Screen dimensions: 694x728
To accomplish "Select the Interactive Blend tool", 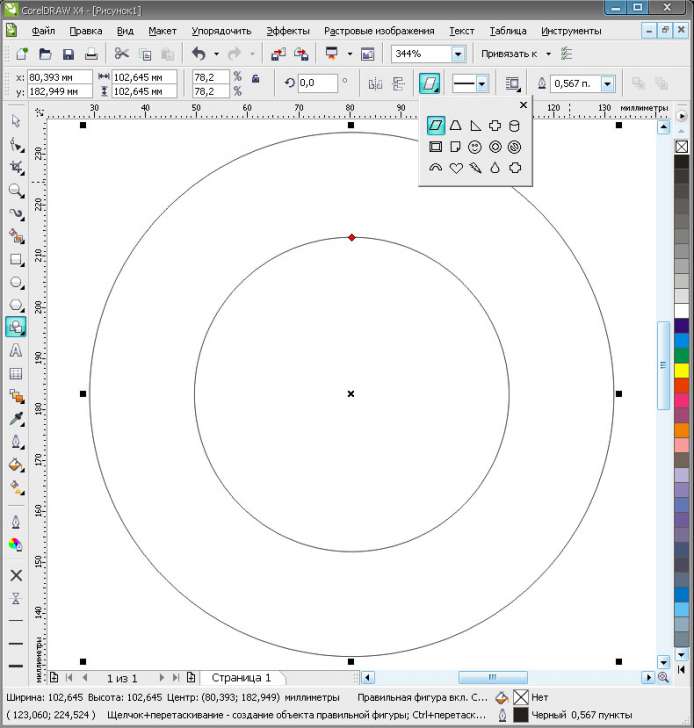I will [x=16, y=396].
